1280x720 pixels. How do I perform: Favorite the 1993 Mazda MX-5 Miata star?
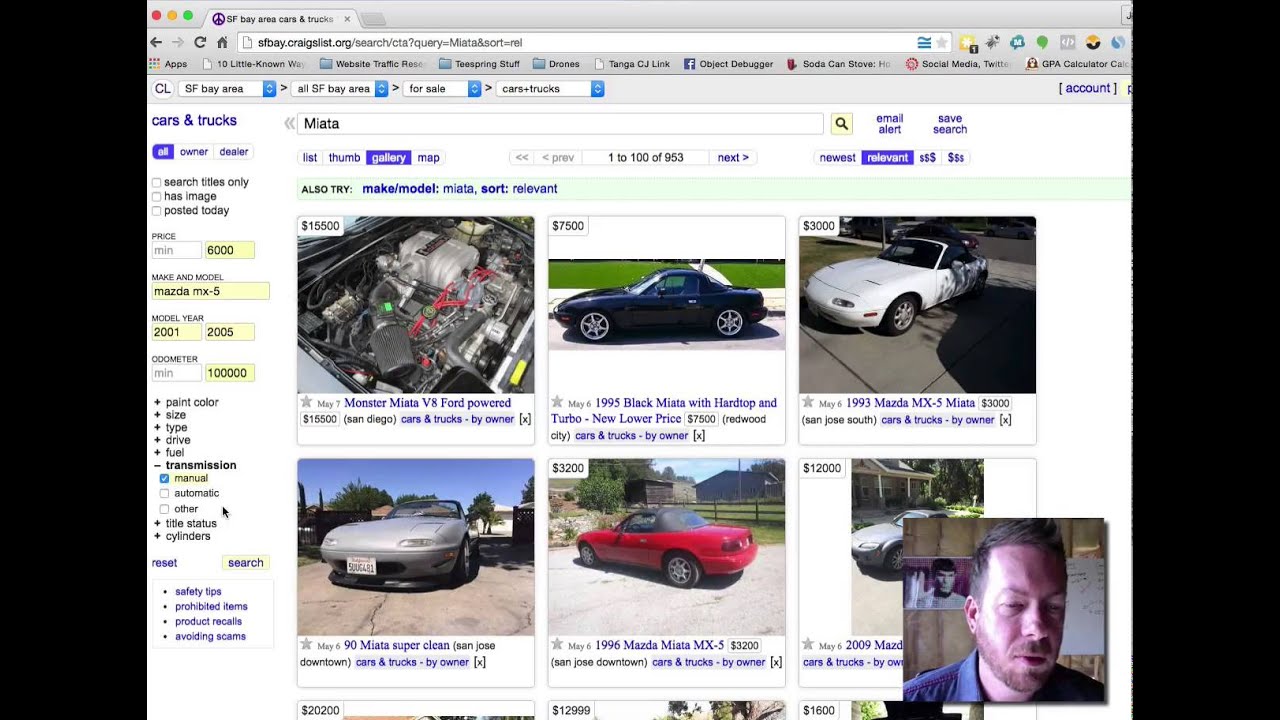[x=808, y=402]
